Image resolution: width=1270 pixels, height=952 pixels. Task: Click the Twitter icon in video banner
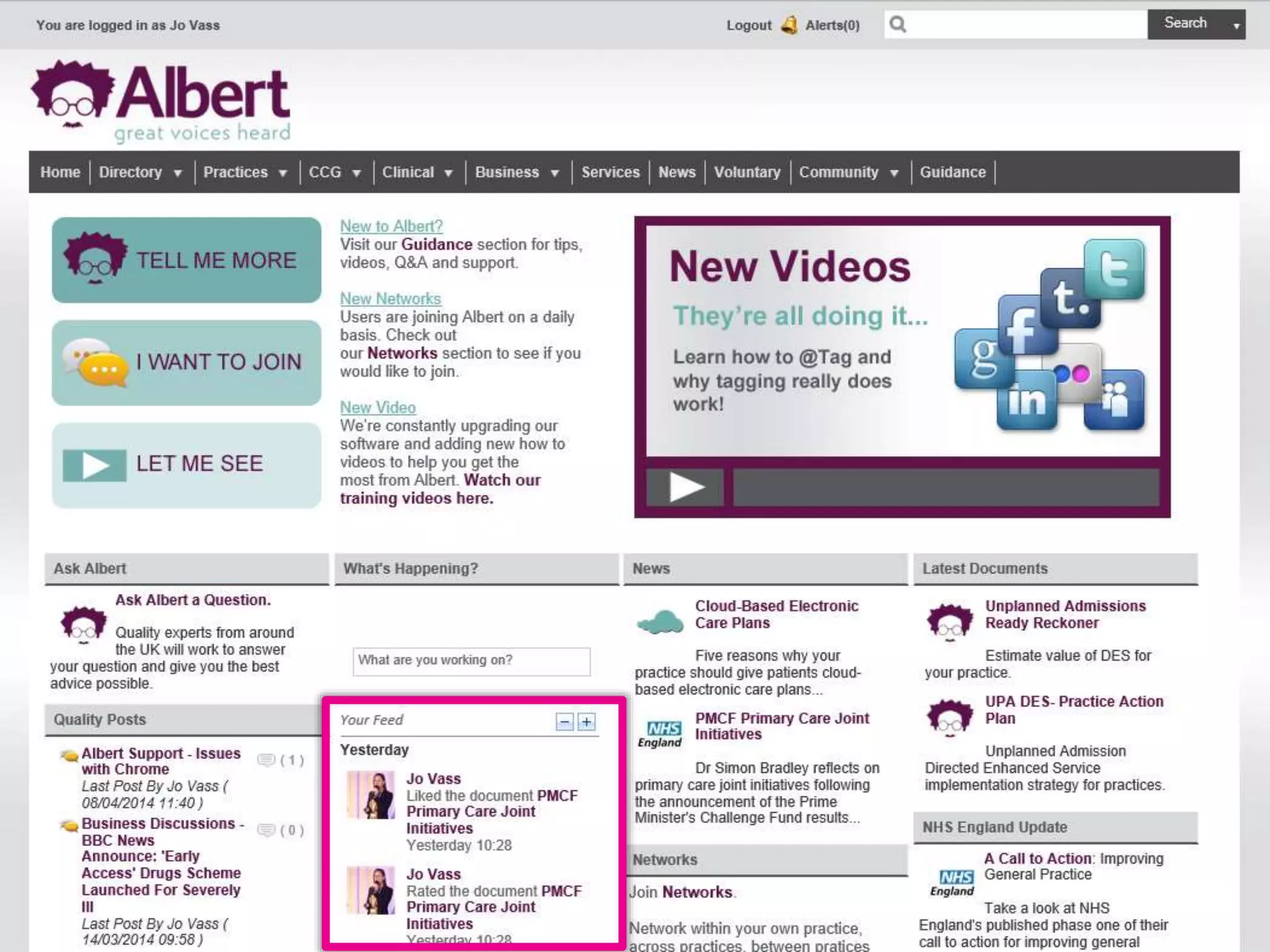tap(1114, 268)
